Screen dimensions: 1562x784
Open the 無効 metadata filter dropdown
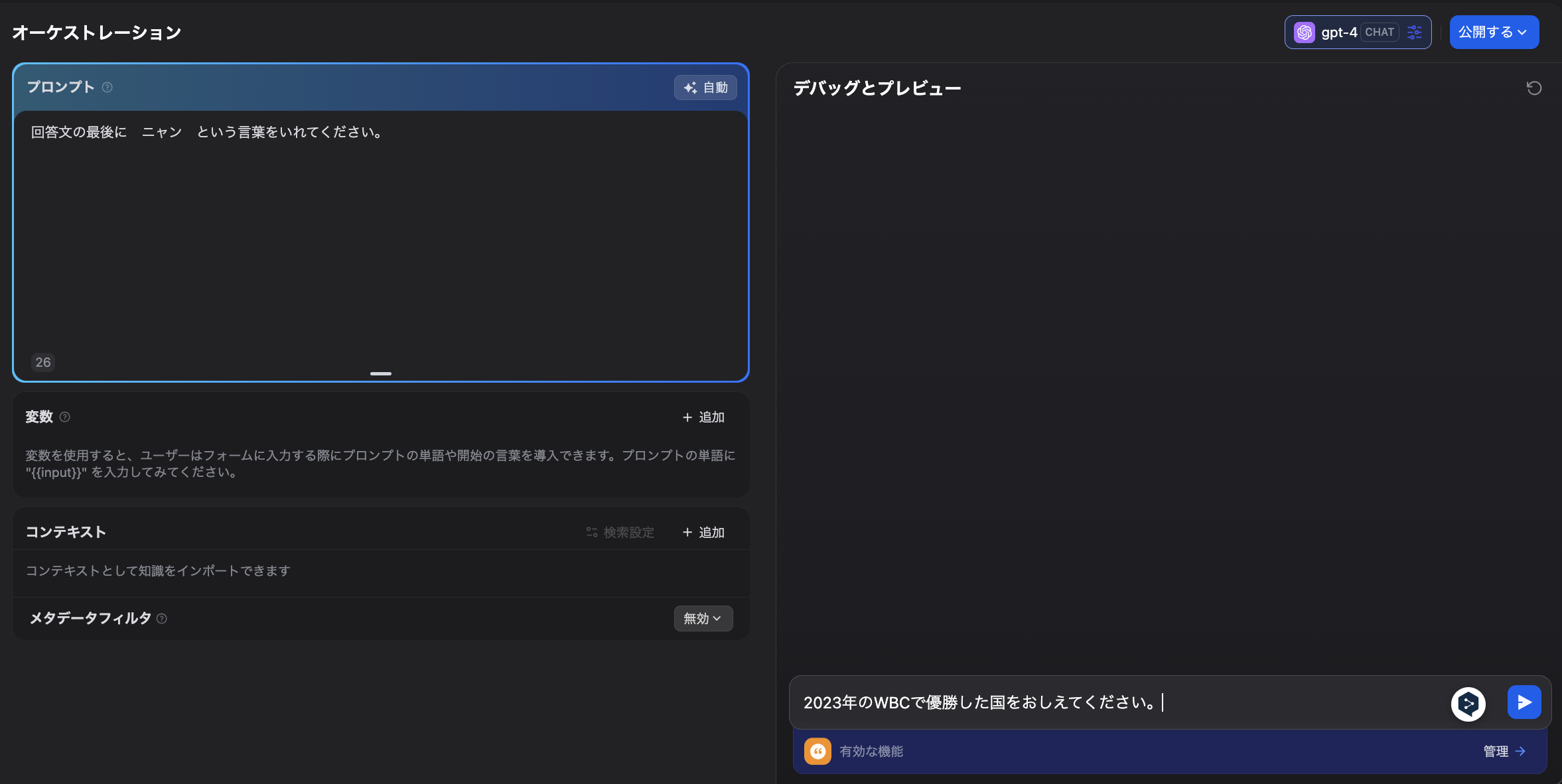702,618
